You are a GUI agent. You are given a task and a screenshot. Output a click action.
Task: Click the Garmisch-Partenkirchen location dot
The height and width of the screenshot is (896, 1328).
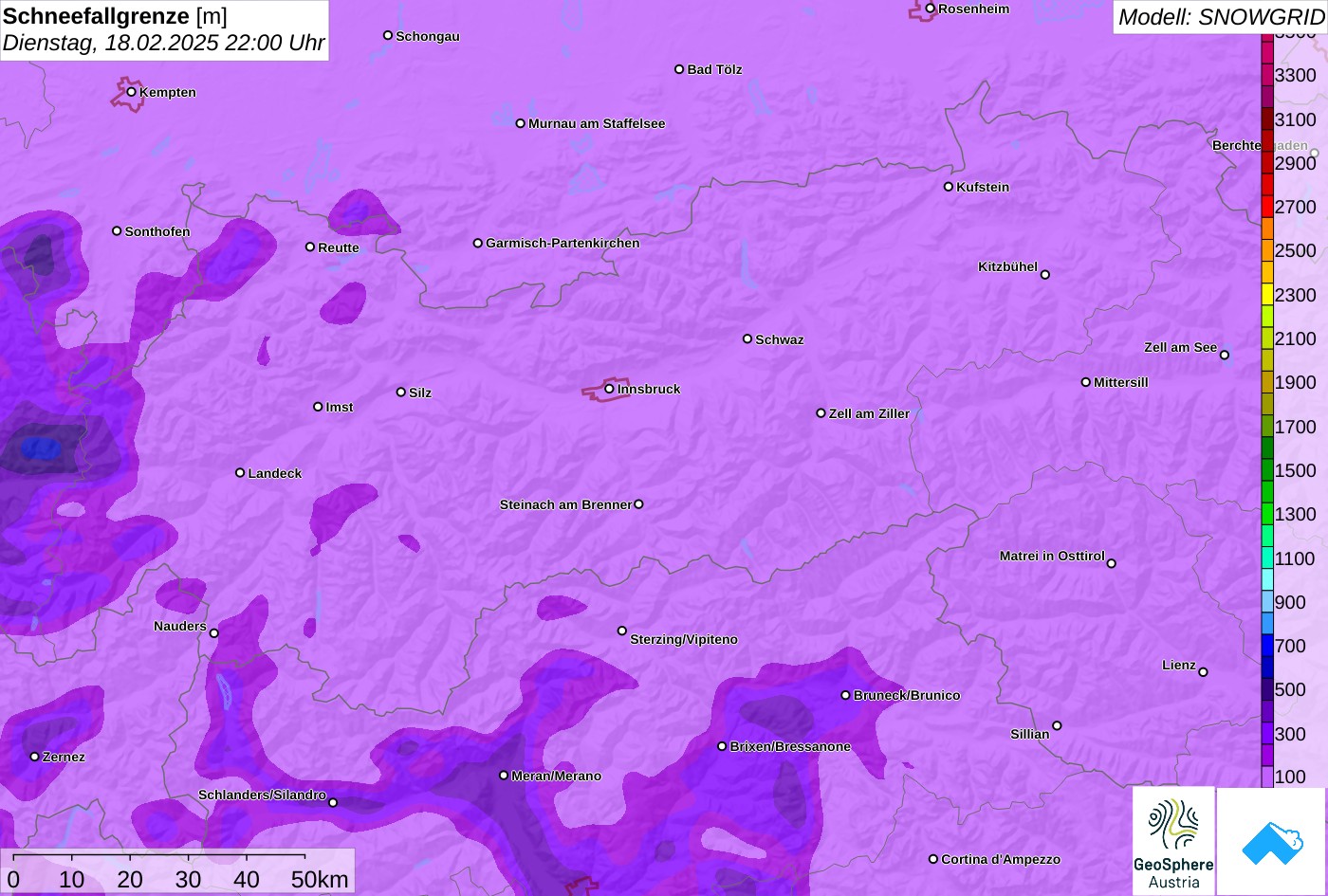(478, 244)
